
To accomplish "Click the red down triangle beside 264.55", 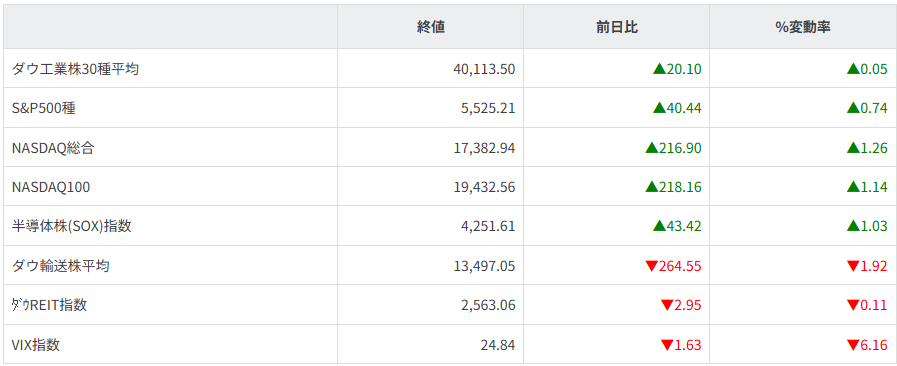I will tap(651, 266).
